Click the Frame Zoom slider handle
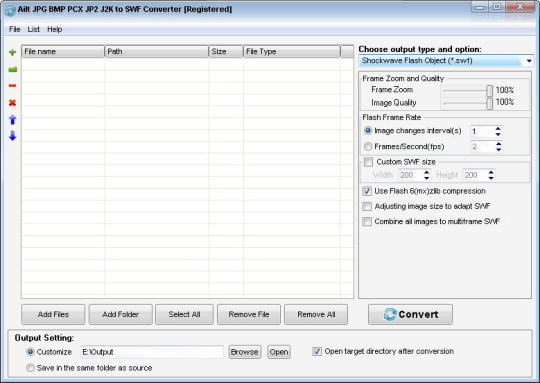 489,91
